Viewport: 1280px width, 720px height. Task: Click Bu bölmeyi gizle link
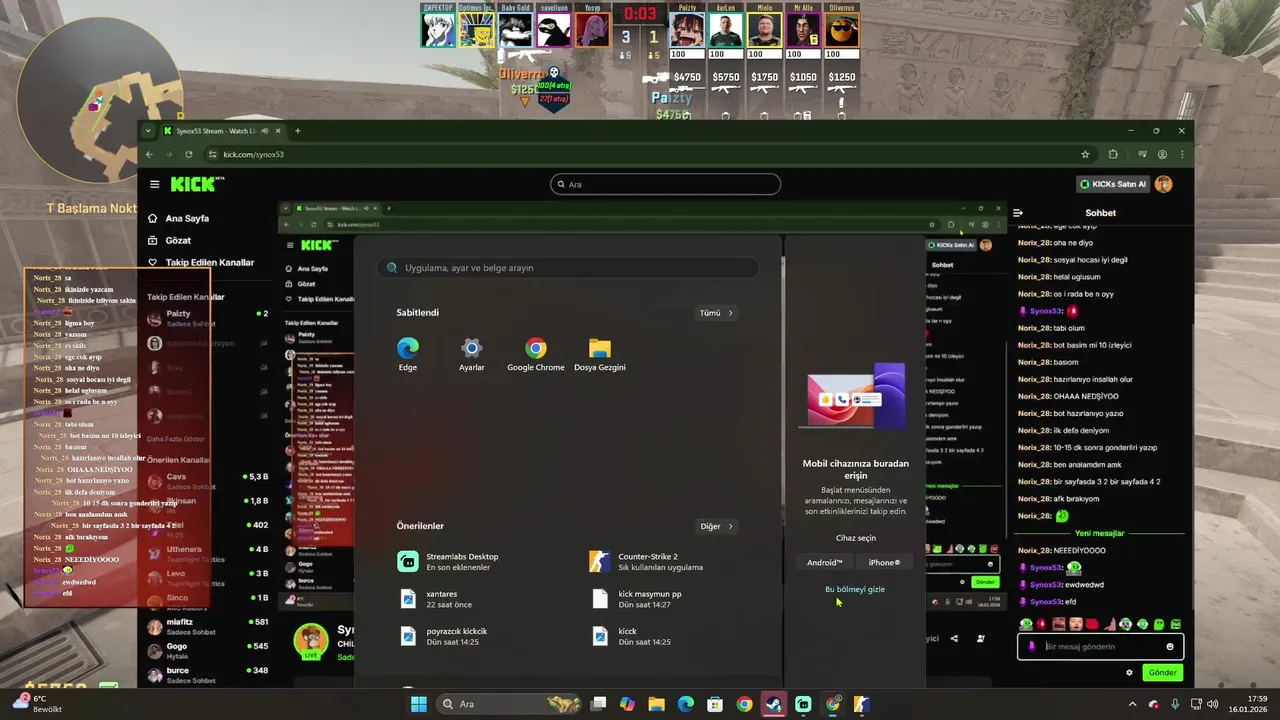[855, 589]
